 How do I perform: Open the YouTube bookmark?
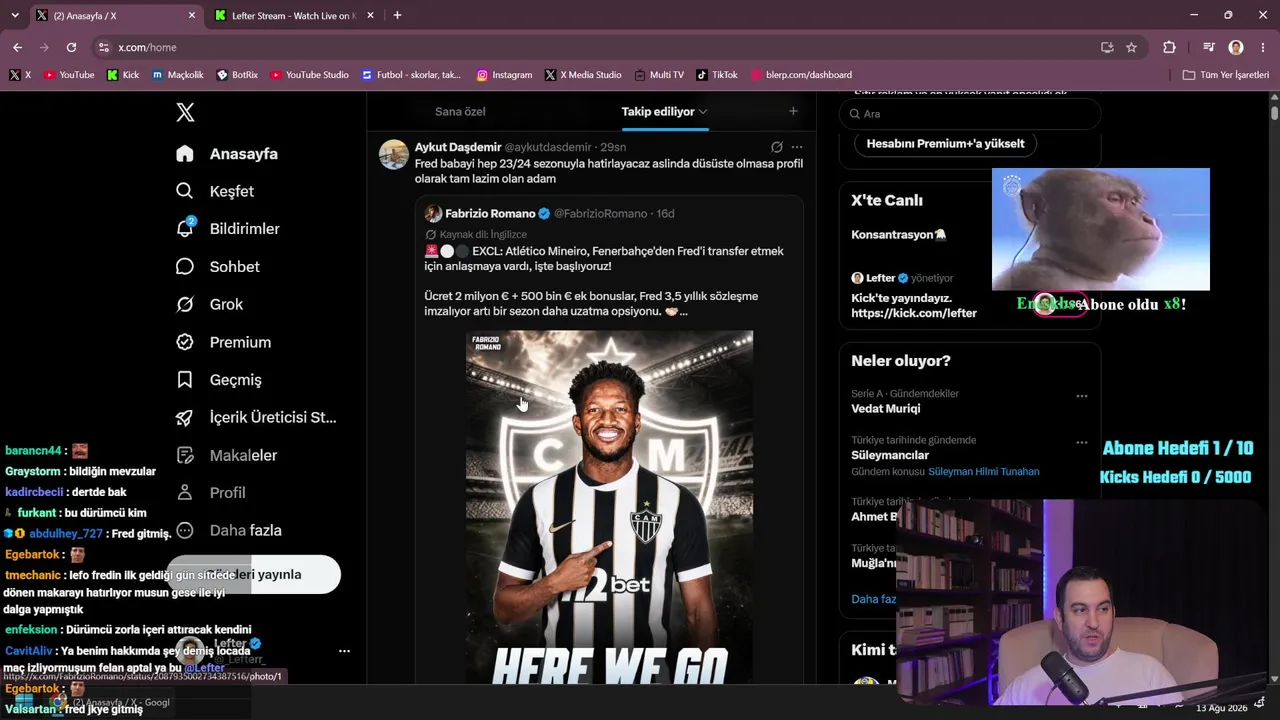coord(69,75)
